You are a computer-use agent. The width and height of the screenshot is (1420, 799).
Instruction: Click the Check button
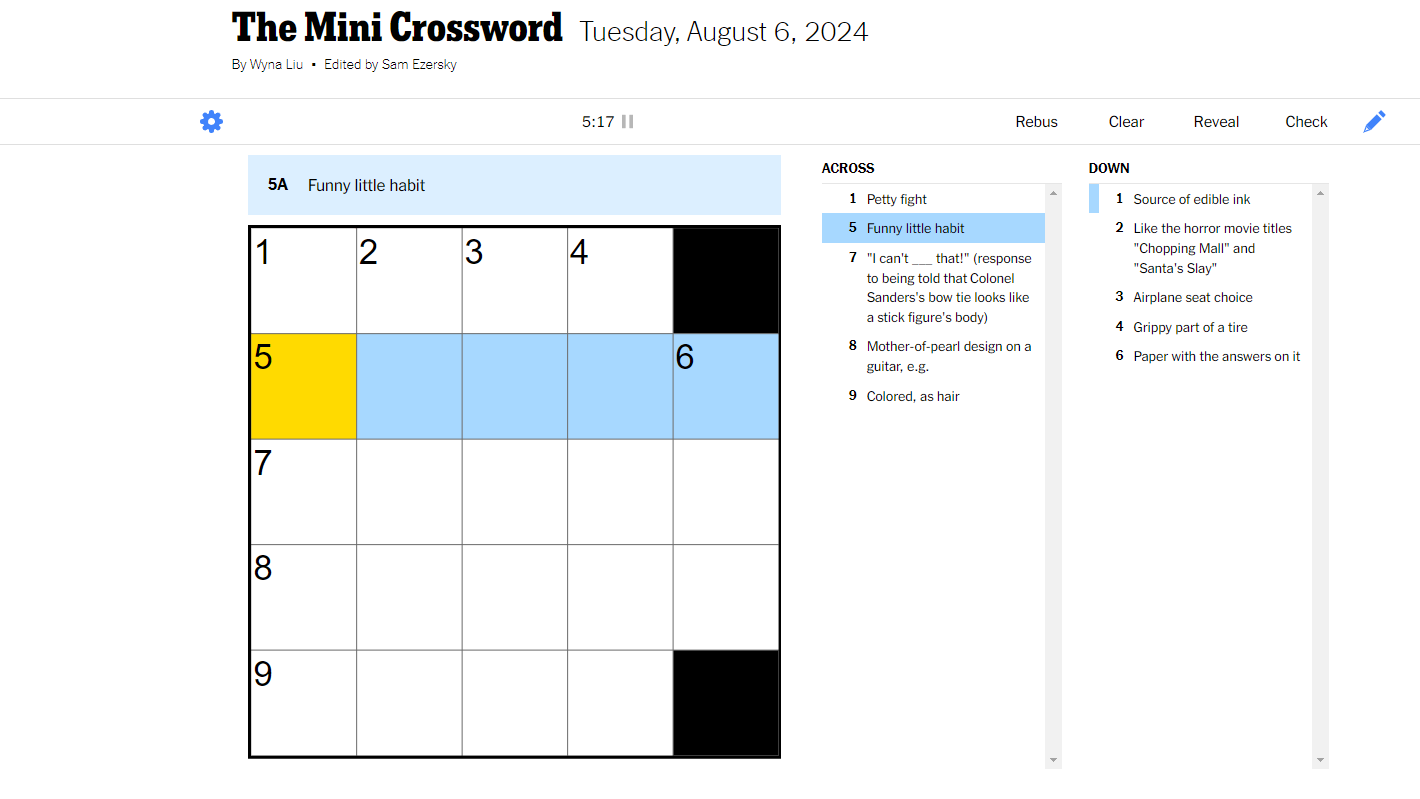tap(1306, 121)
